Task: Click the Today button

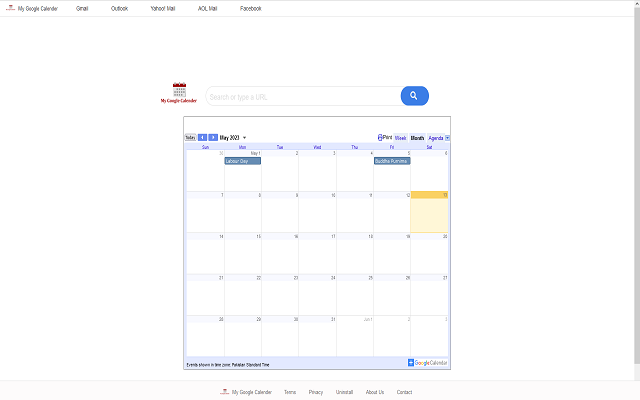Action: coord(191,138)
